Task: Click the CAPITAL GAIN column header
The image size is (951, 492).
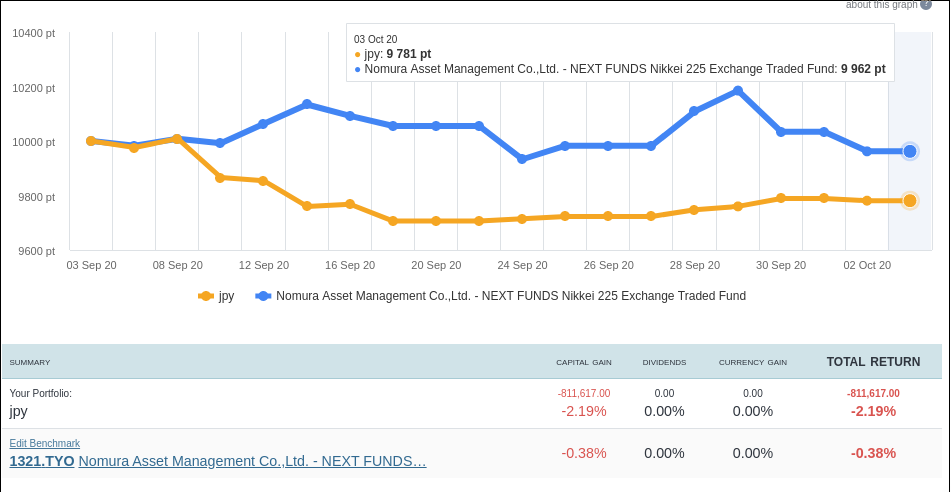Action: [584, 362]
